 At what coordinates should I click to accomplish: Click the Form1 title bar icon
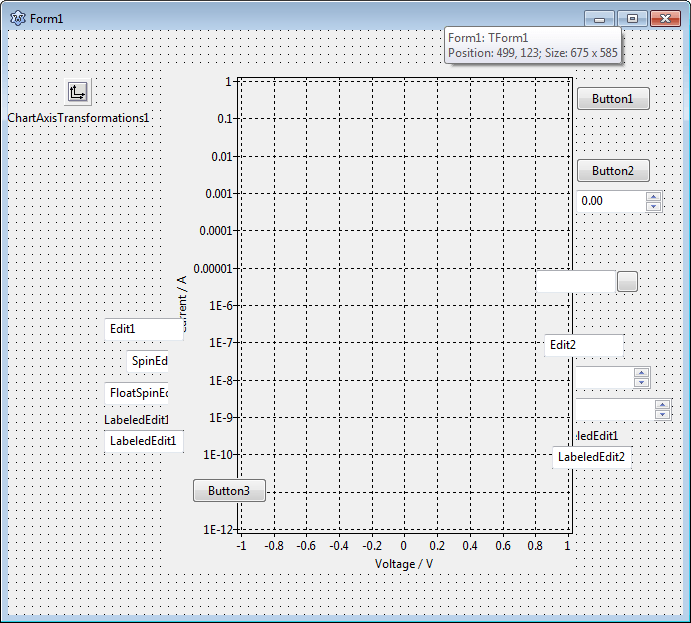17,19
